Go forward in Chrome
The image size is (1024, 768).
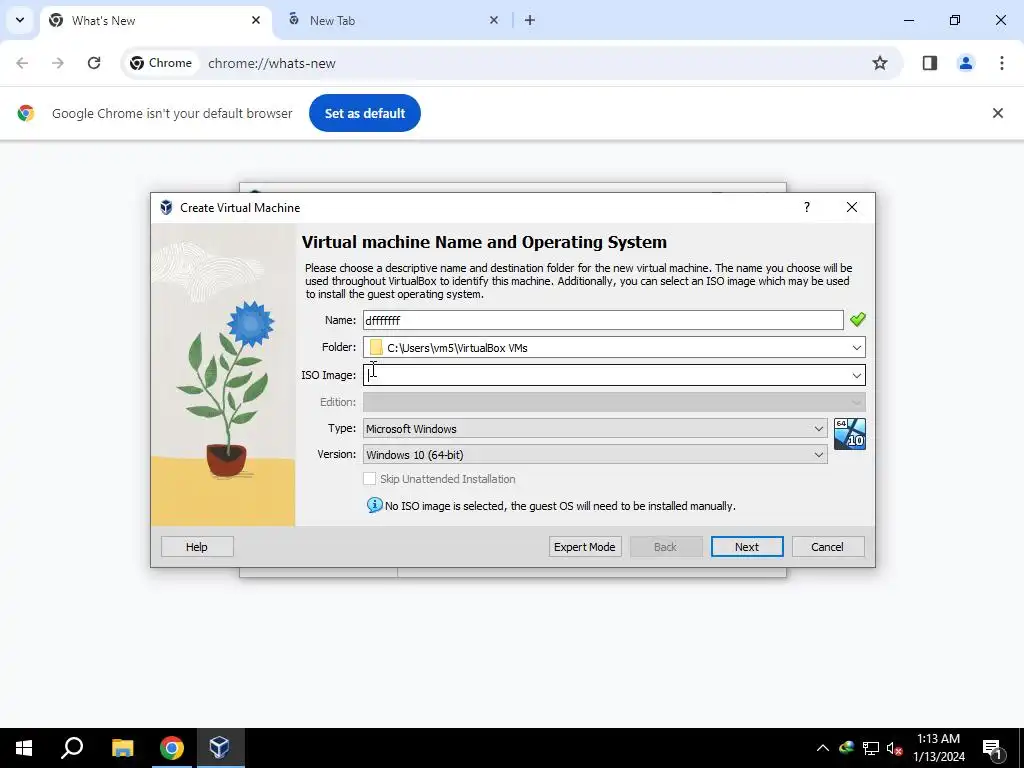58,63
